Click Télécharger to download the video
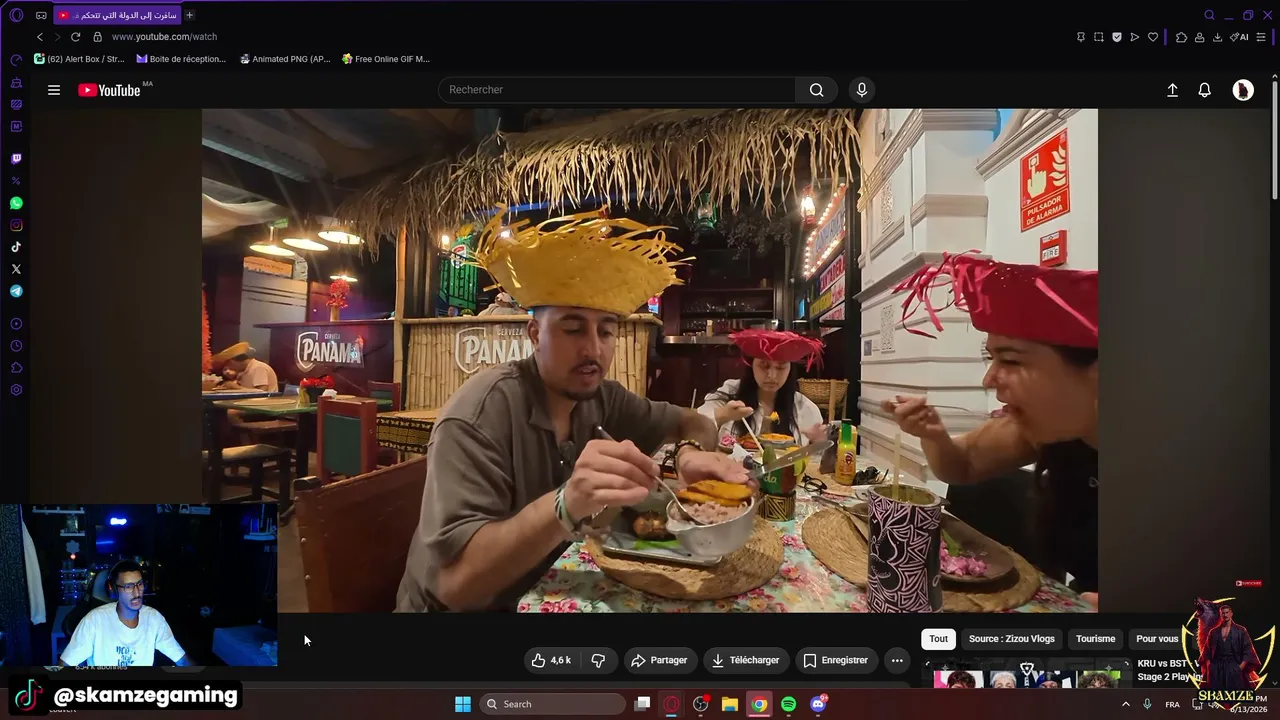The height and width of the screenshot is (720, 1280). (745, 660)
